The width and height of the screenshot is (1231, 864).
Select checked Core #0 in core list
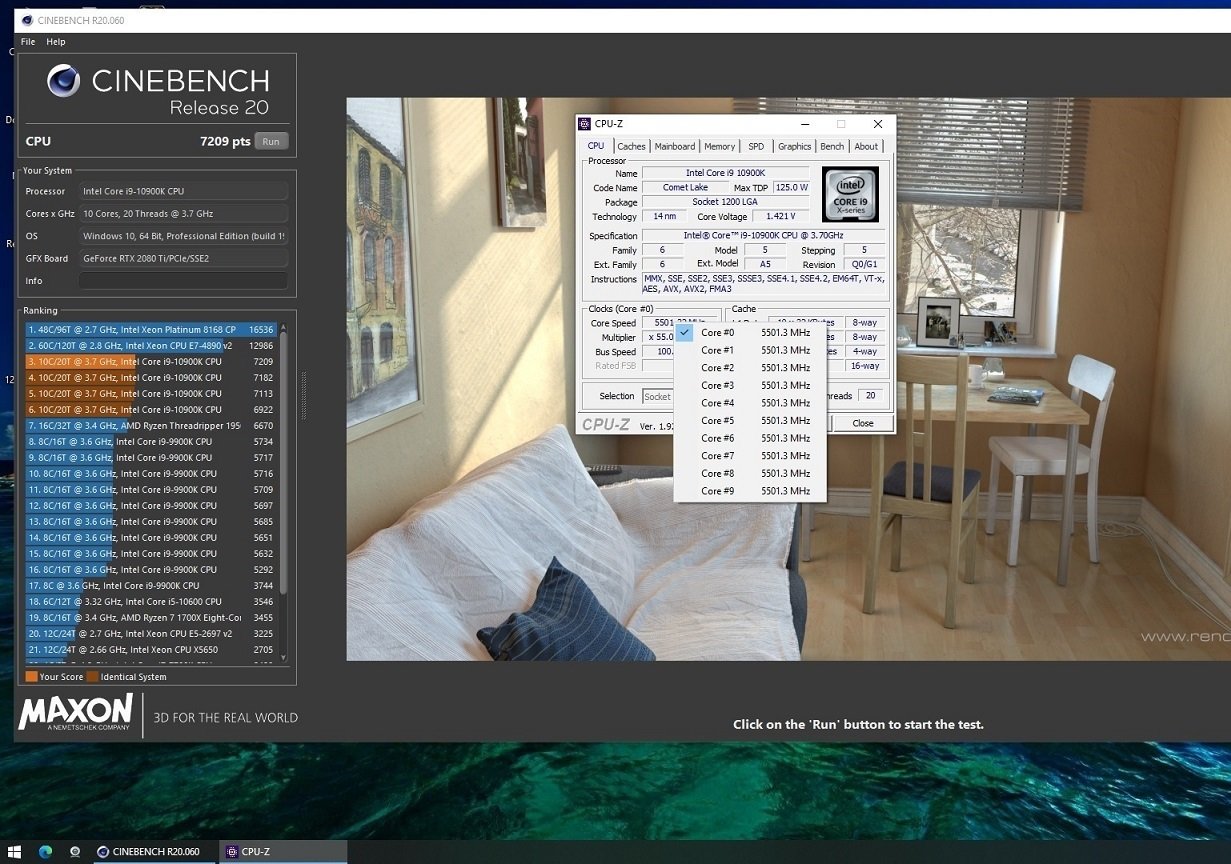[x=751, y=333]
